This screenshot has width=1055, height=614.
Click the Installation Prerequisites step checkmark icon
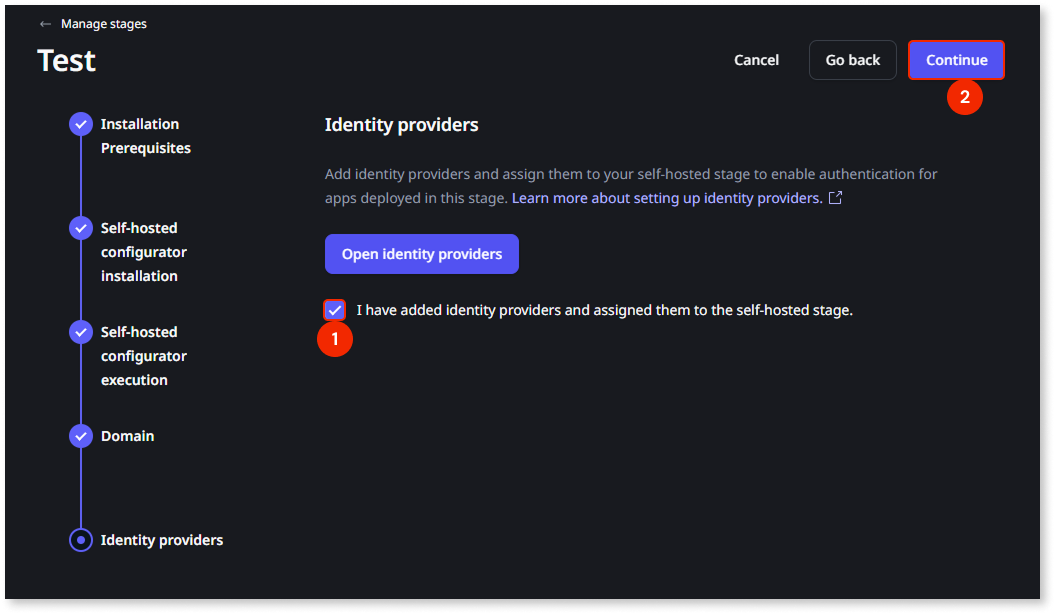click(x=81, y=124)
